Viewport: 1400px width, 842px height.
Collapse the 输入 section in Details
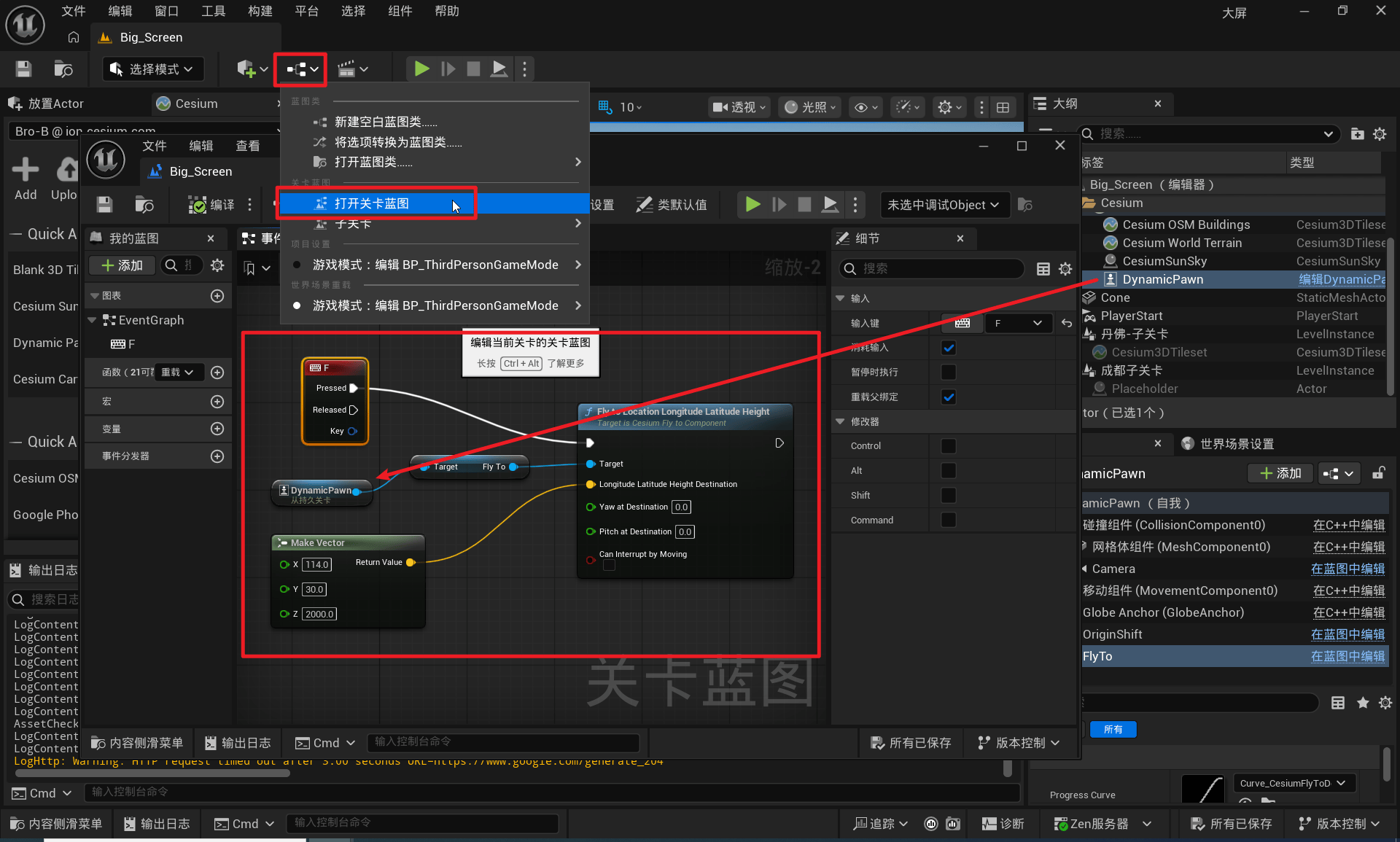pos(840,298)
